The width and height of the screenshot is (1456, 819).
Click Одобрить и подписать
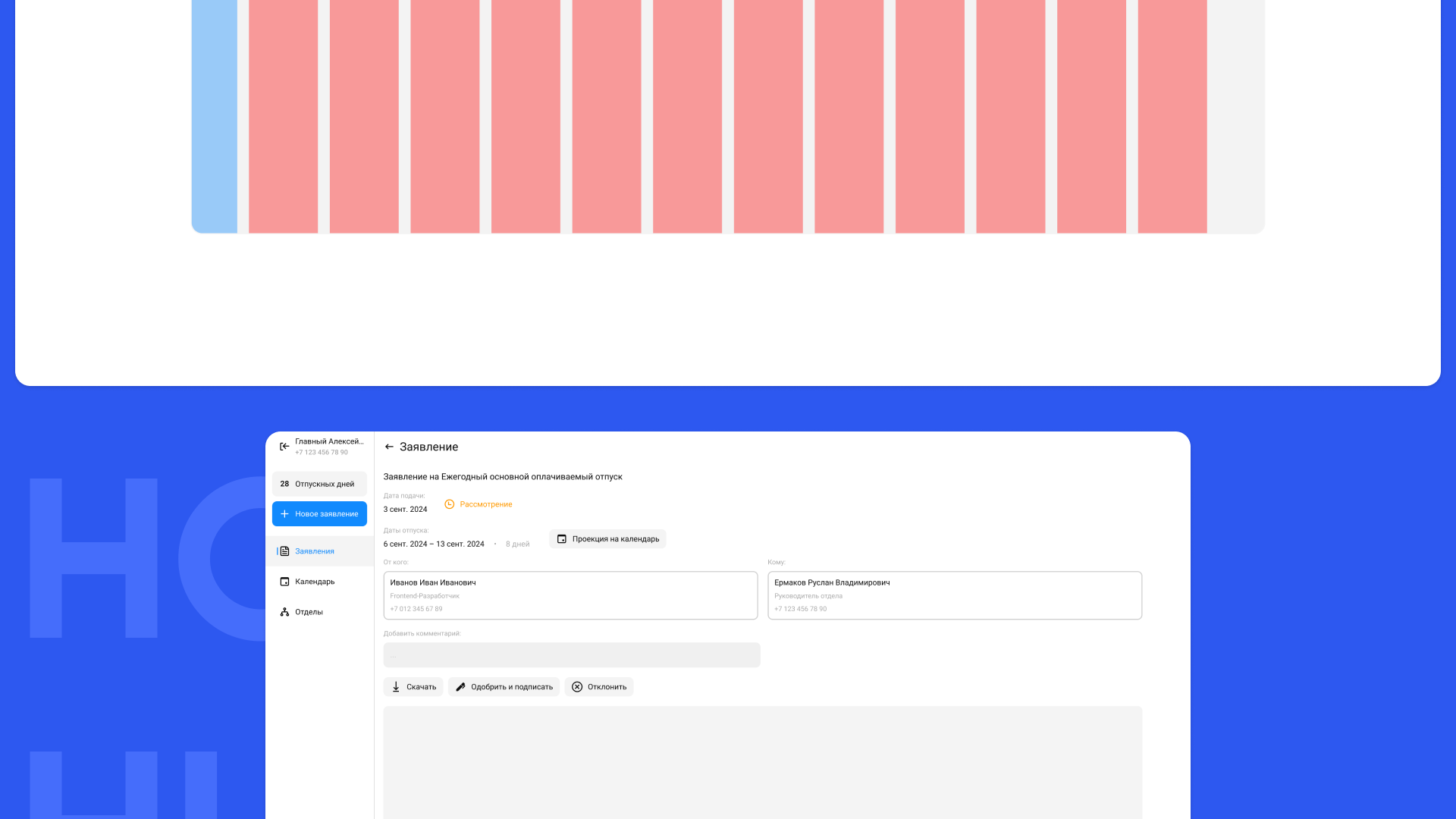pos(504,686)
